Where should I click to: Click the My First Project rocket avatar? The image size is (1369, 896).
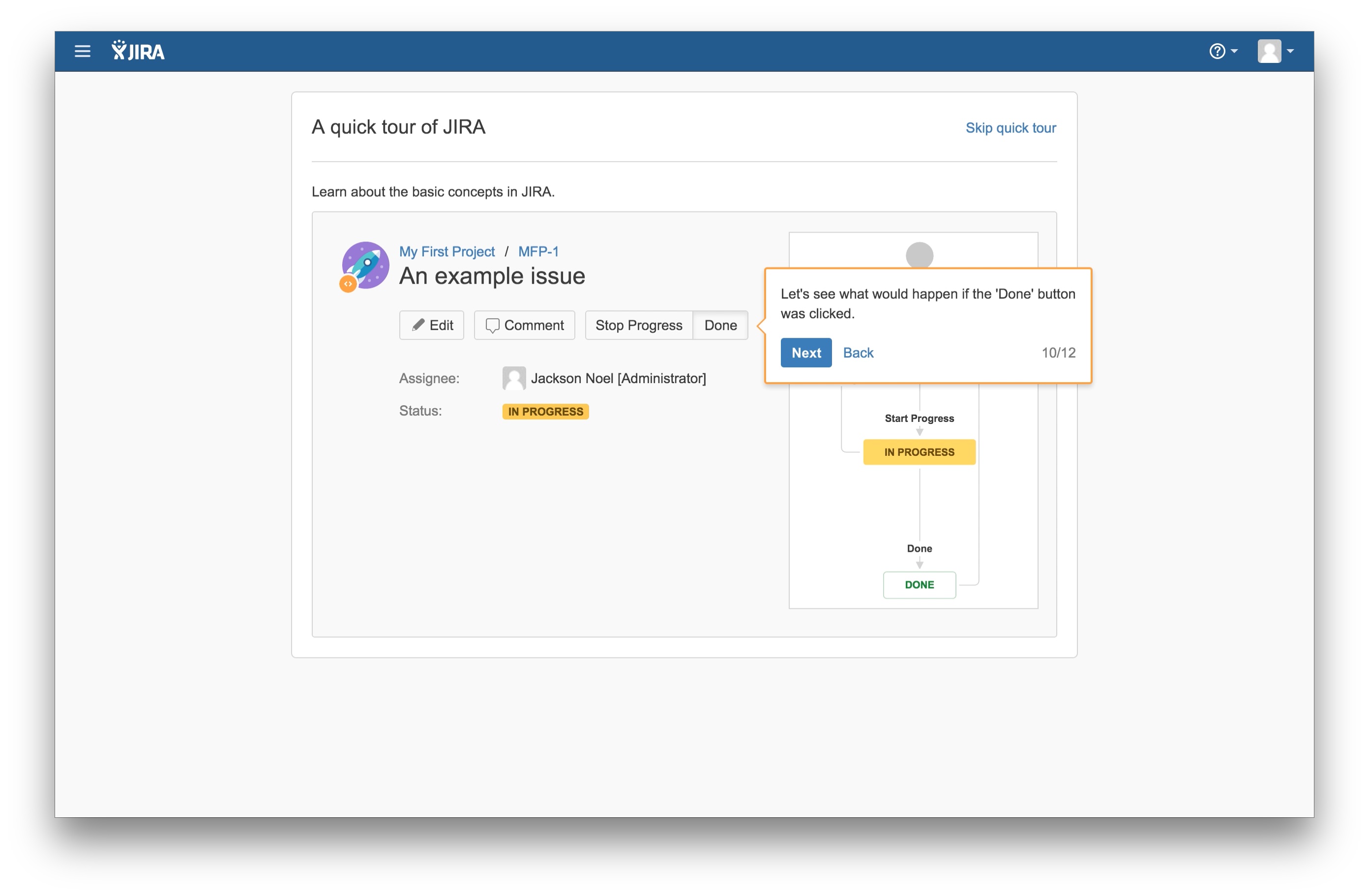click(x=366, y=265)
